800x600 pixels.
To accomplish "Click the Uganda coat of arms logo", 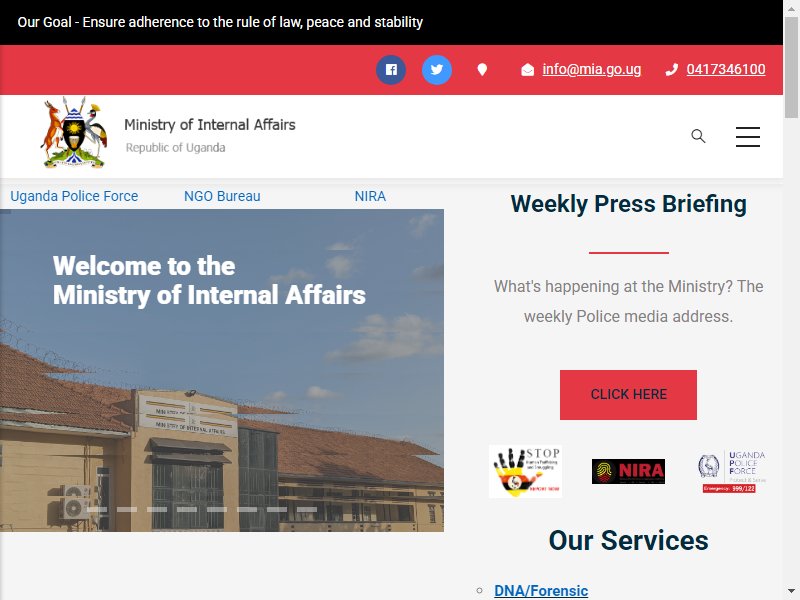I will point(74,132).
